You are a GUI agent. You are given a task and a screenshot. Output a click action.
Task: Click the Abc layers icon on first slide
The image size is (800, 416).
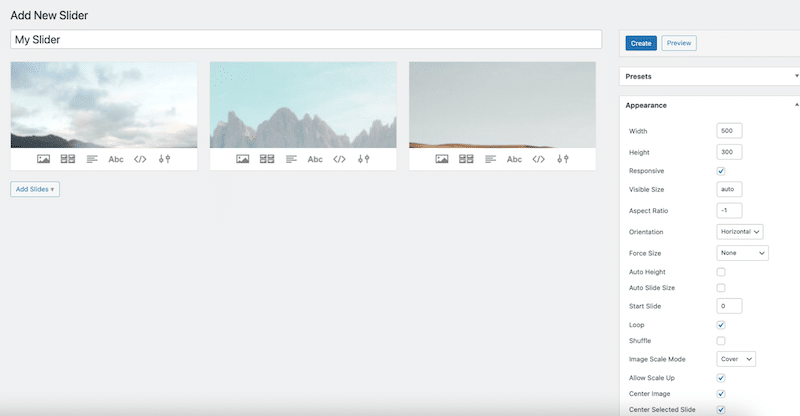click(116, 159)
